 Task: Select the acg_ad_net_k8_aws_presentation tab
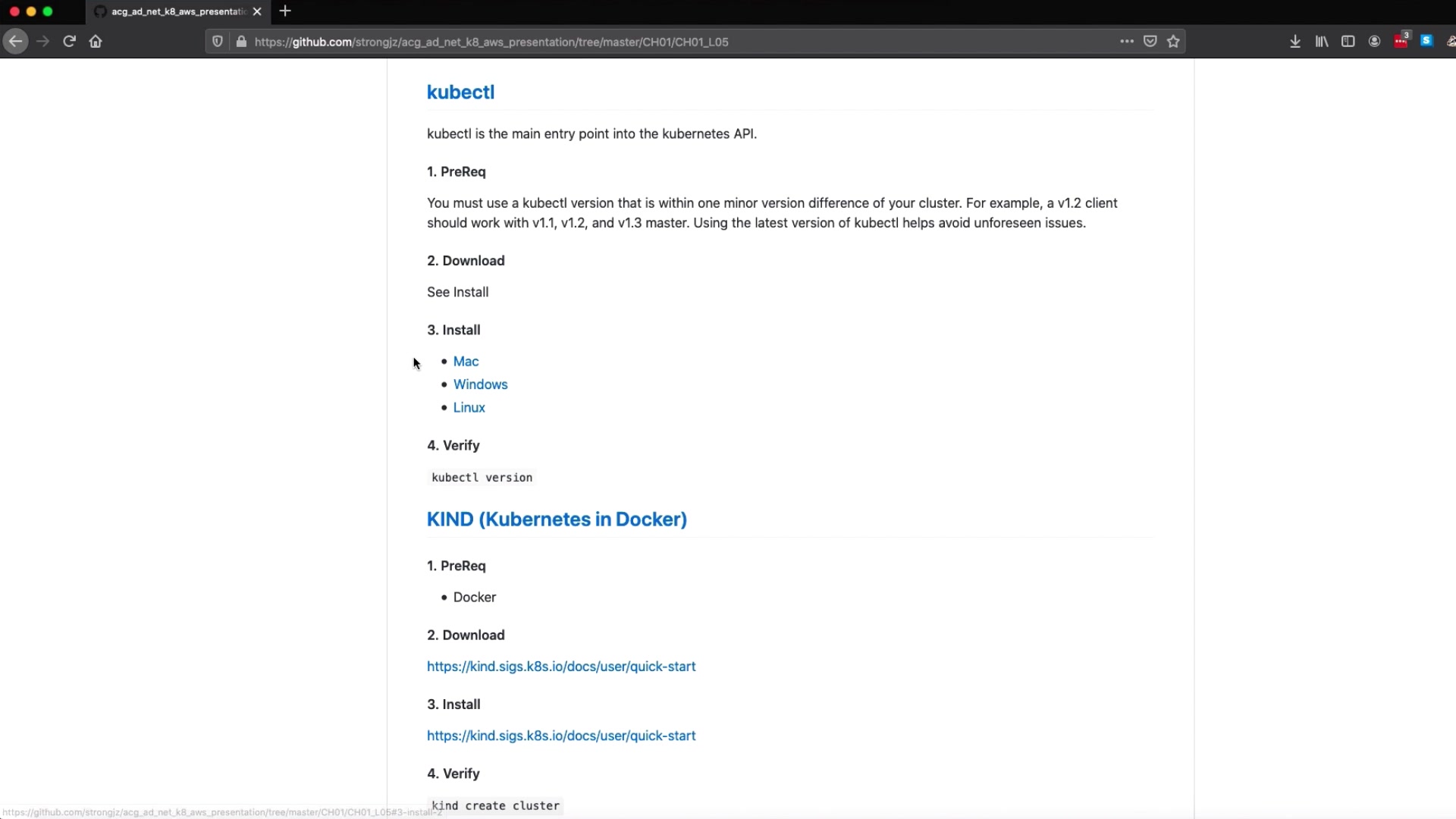174,11
